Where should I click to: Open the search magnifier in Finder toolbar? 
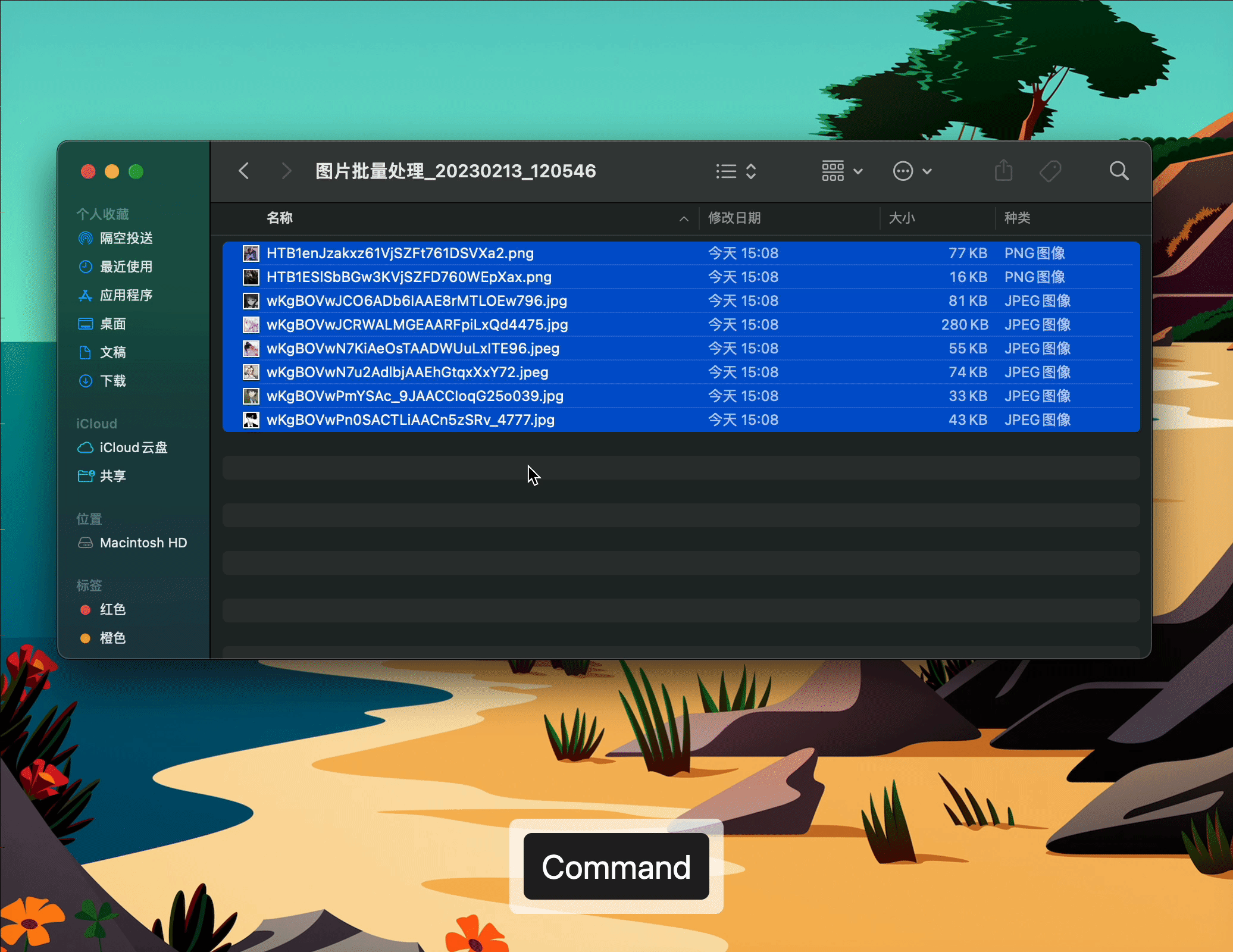pos(1119,171)
